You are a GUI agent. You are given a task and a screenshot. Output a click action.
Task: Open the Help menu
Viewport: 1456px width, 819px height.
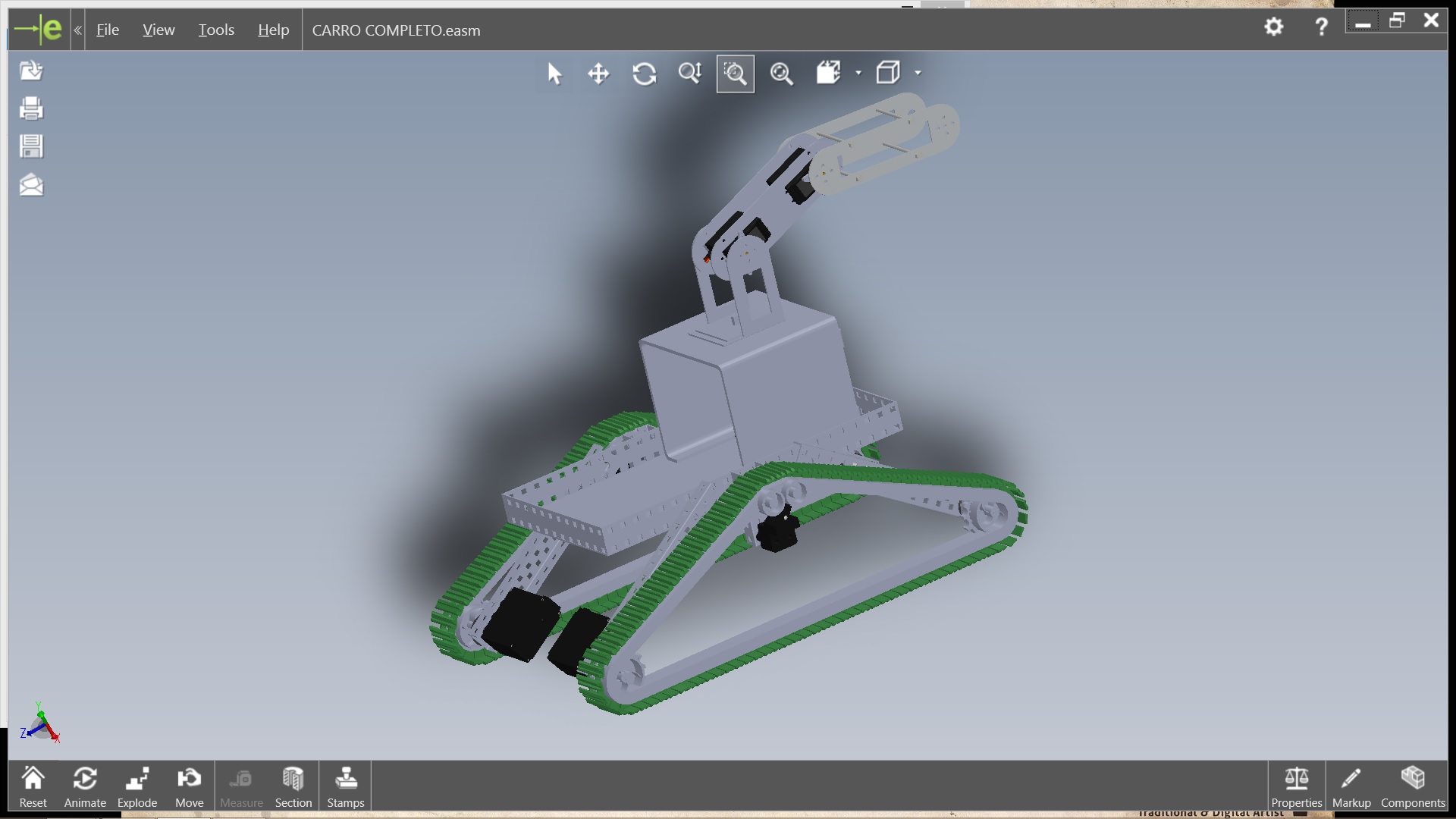click(273, 30)
